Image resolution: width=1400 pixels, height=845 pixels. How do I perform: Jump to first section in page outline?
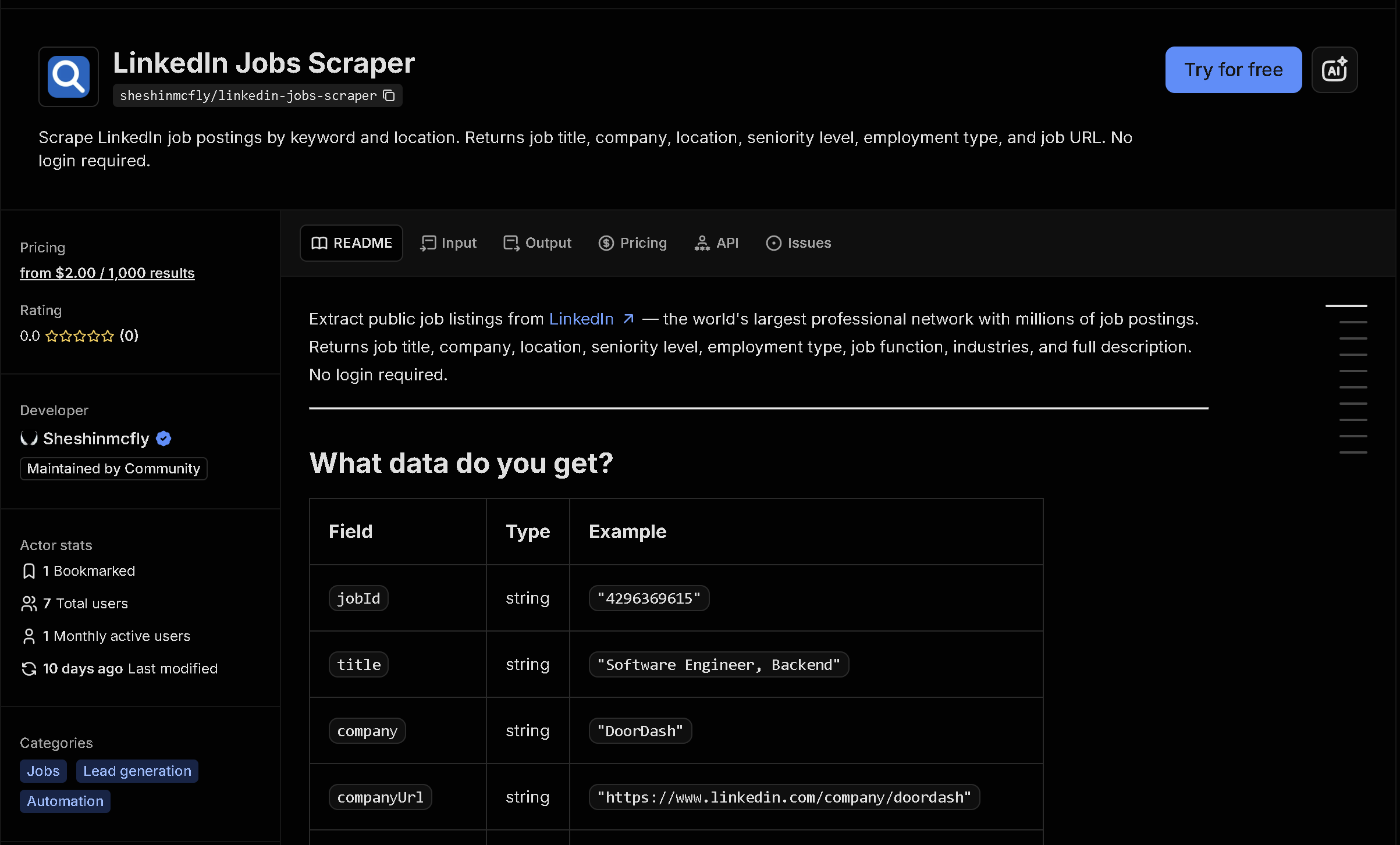point(1346,305)
